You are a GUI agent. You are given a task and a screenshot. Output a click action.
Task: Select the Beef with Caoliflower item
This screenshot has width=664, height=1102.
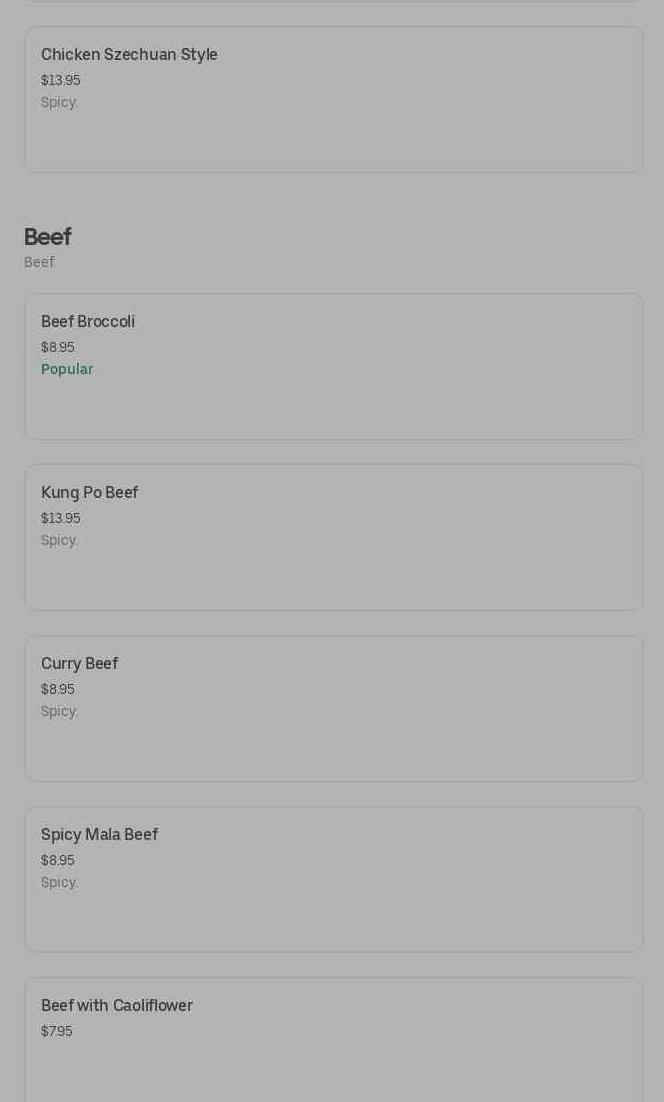(x=117, y=1006)
